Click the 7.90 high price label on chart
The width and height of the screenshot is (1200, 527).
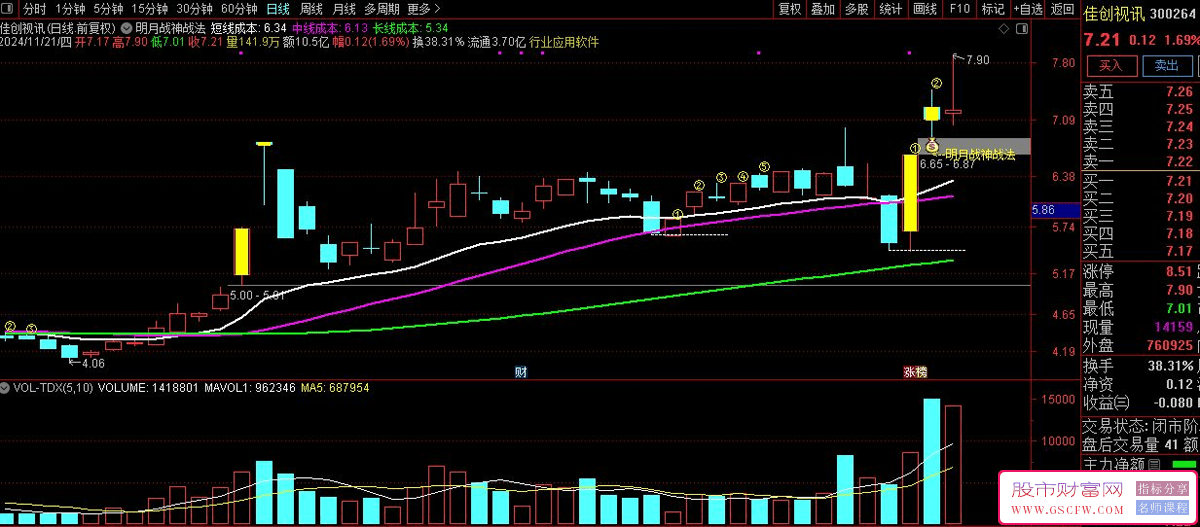point(977,60)
